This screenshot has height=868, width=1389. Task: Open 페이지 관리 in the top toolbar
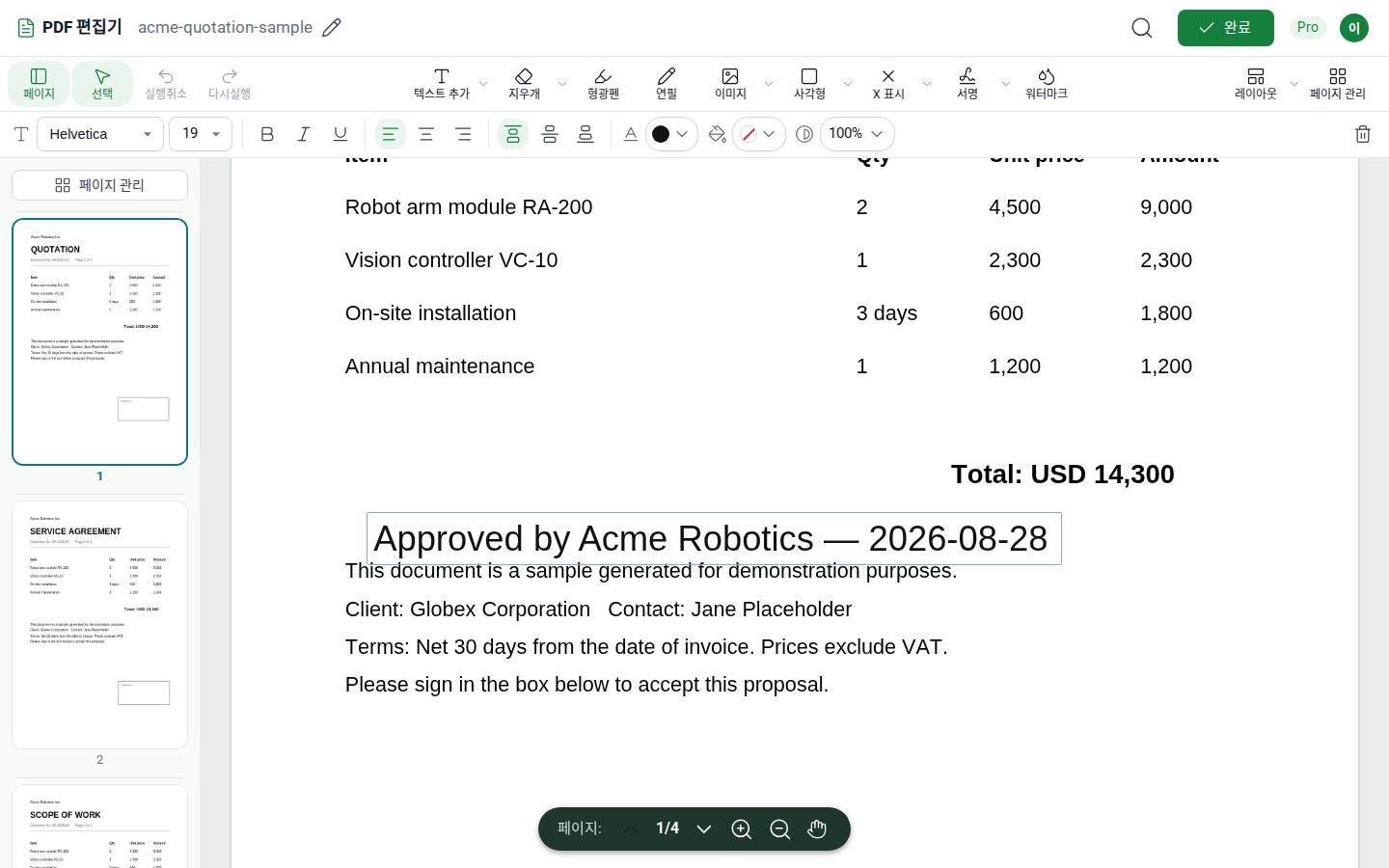(x=1338, y=84)
